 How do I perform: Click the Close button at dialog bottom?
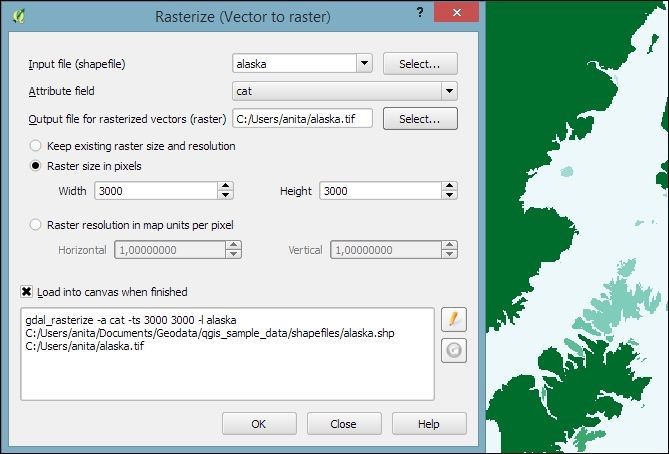(343, 424)
